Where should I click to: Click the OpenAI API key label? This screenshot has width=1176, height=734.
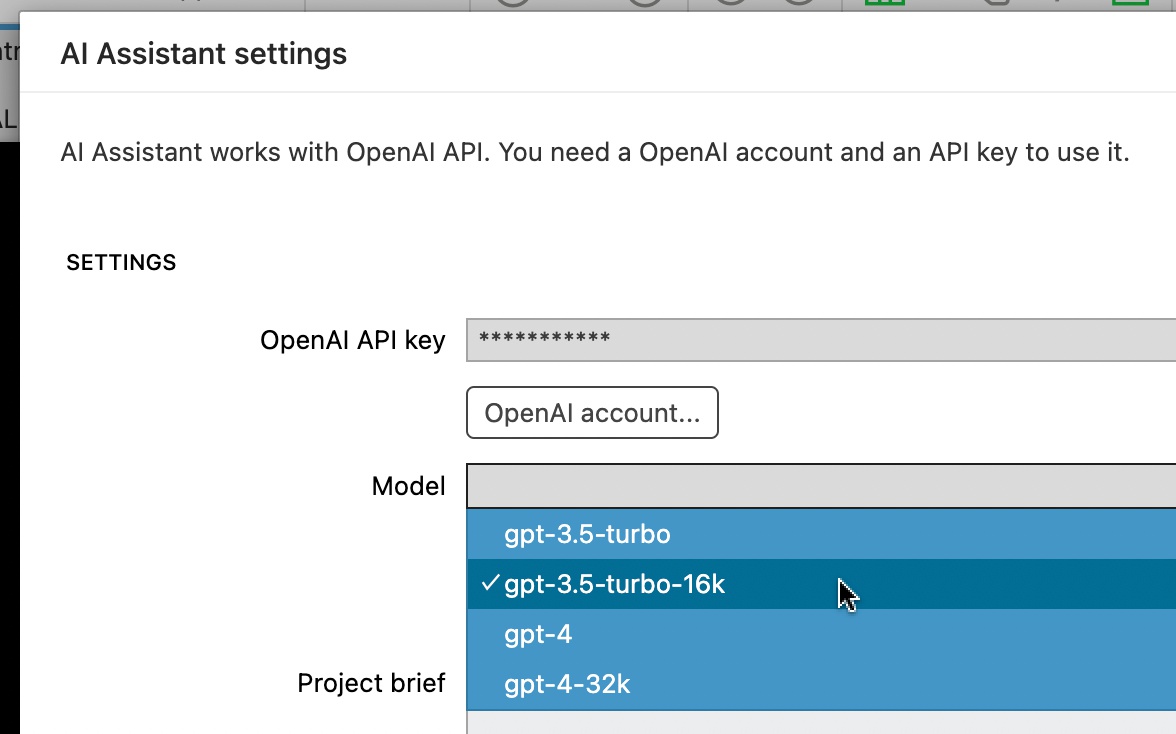tap(352, 340)
